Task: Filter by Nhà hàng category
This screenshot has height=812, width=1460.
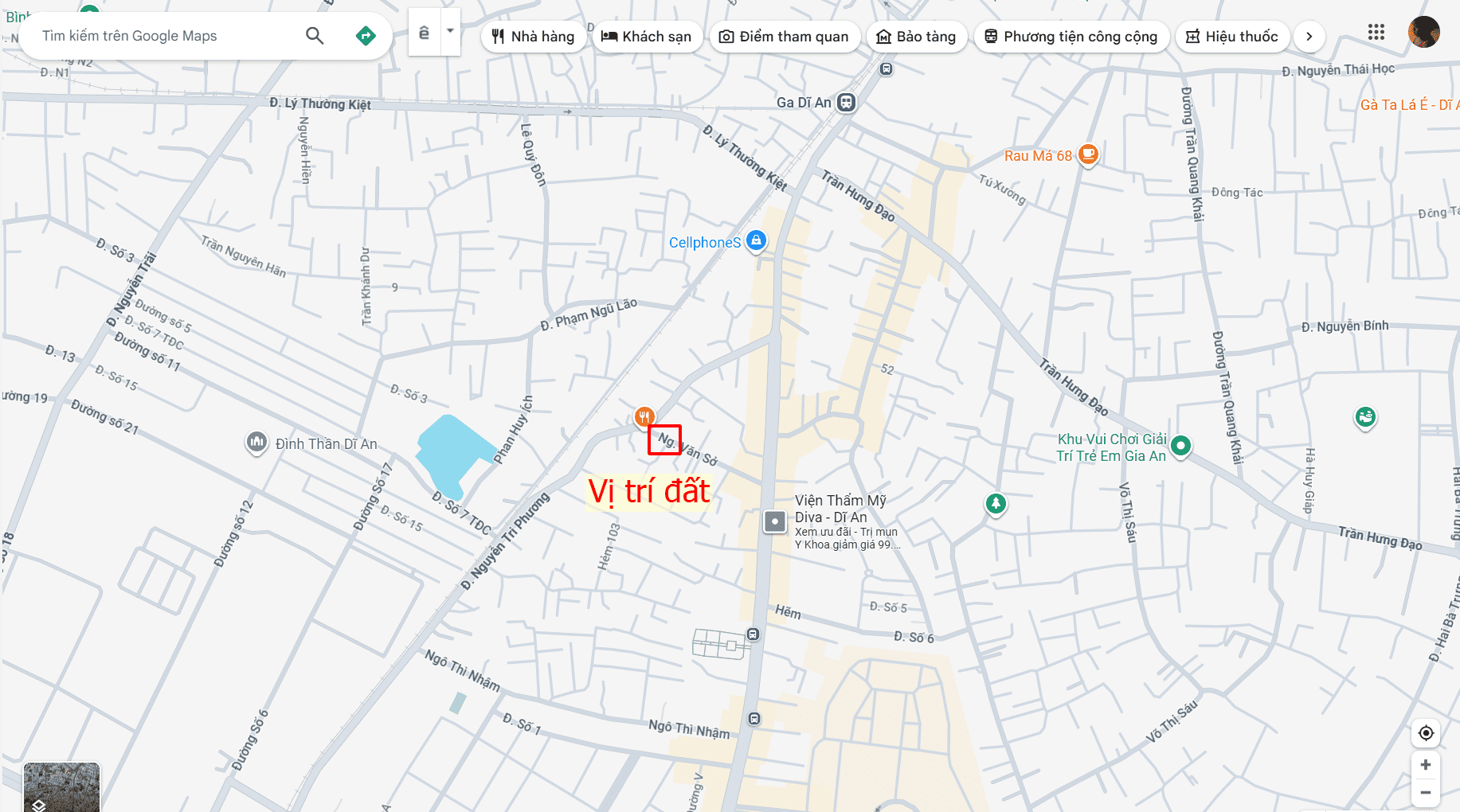Action: (533, 37)
